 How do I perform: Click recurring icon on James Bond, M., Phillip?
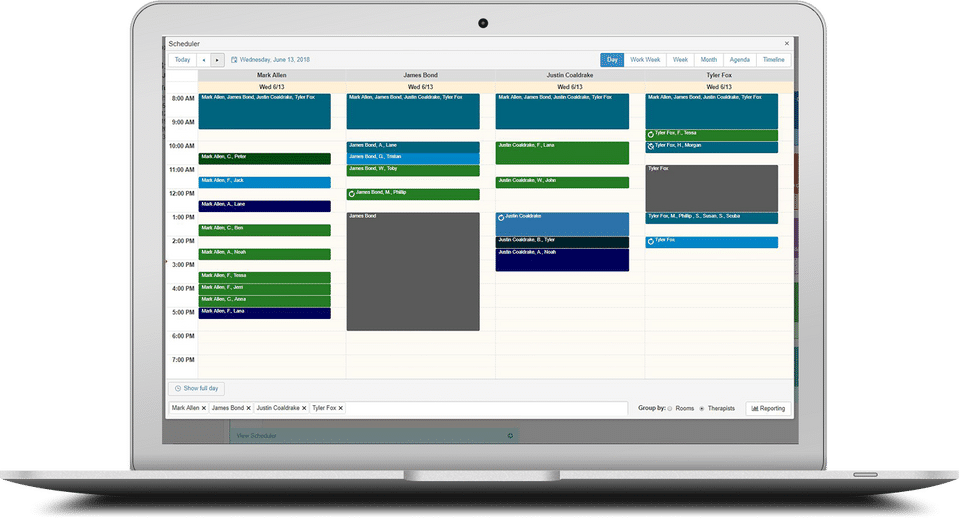pyautogui.click(x=351, y=194)
